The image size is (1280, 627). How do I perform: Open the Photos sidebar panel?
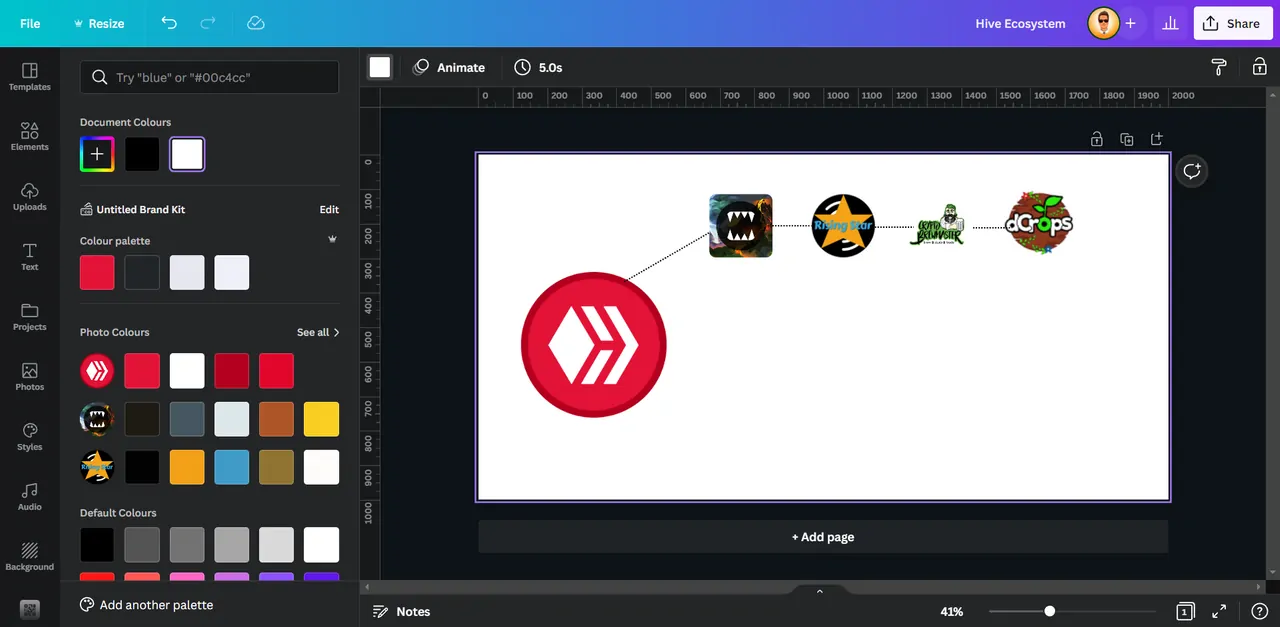pyautogui.click(x=30, y=377)
